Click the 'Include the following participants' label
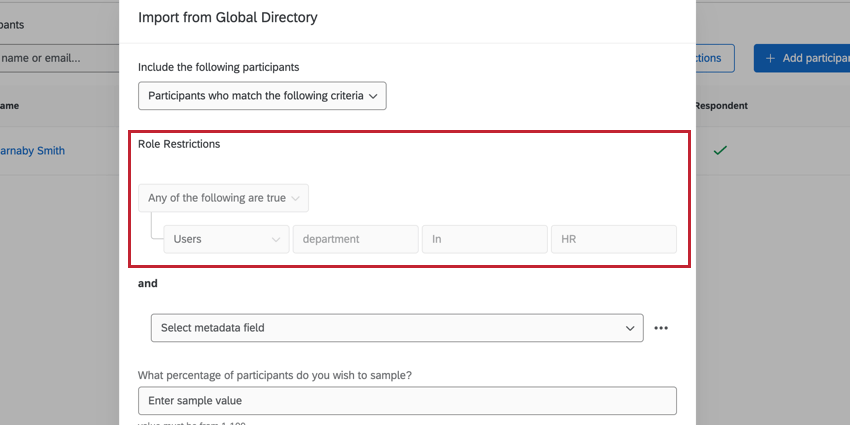 coord(218,67)
